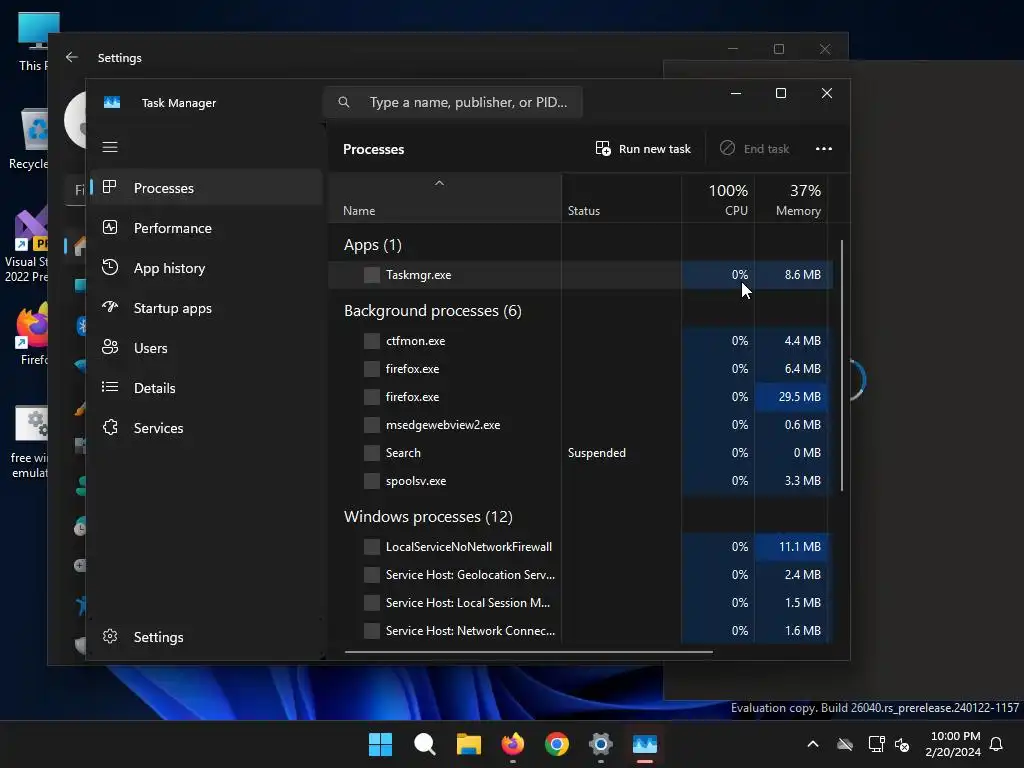
Task: Click the process search input field
Action: coord(453,102)
